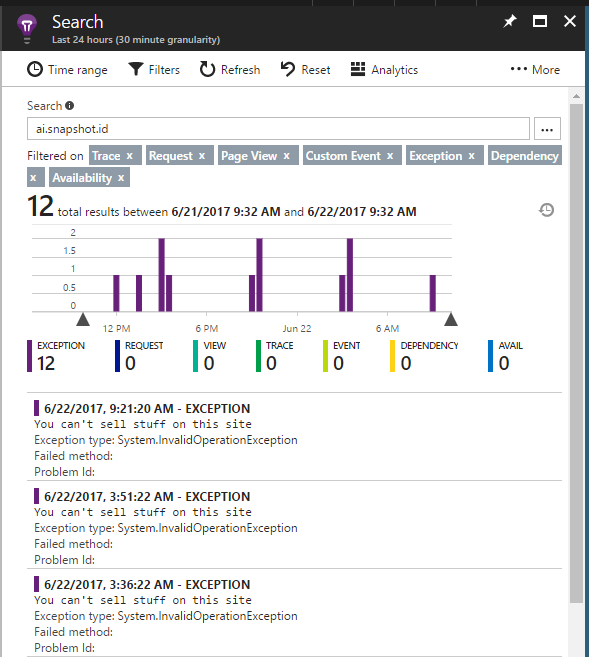The height and width of the screenshot is (657, 589).
Task: Click the left timeline range marker
Action: (x=83, y=319)
